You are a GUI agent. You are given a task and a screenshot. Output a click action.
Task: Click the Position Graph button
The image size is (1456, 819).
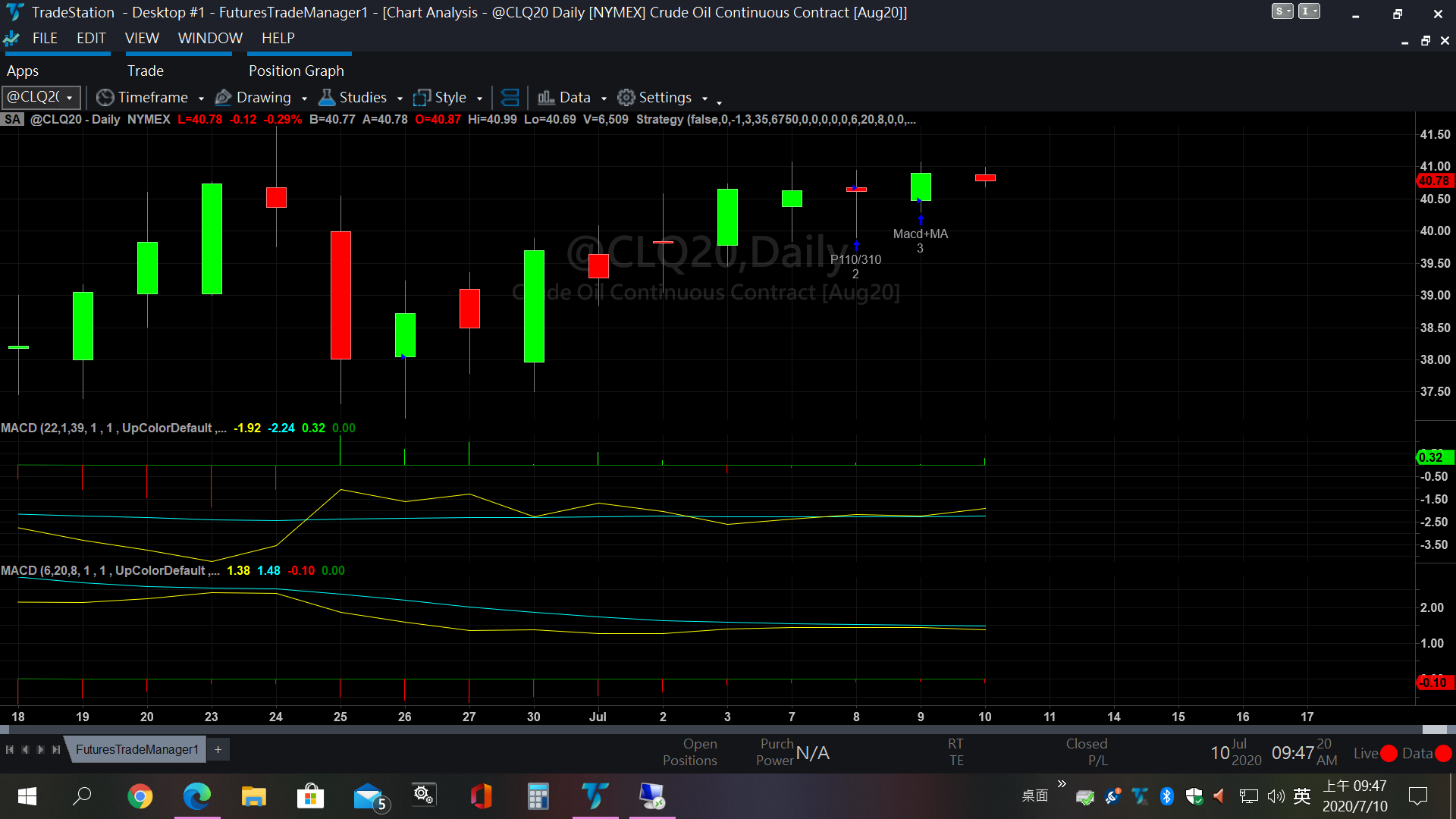click(x=297, y=71)
